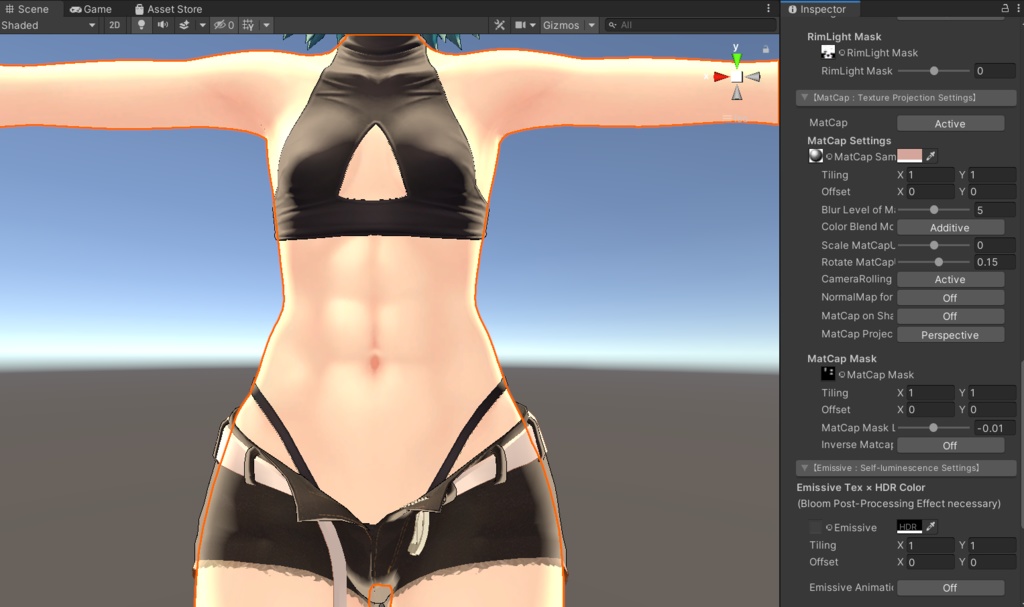Open the Asset Store tab
Viewport: 1024px width, 607px height.
pos(166,8)
